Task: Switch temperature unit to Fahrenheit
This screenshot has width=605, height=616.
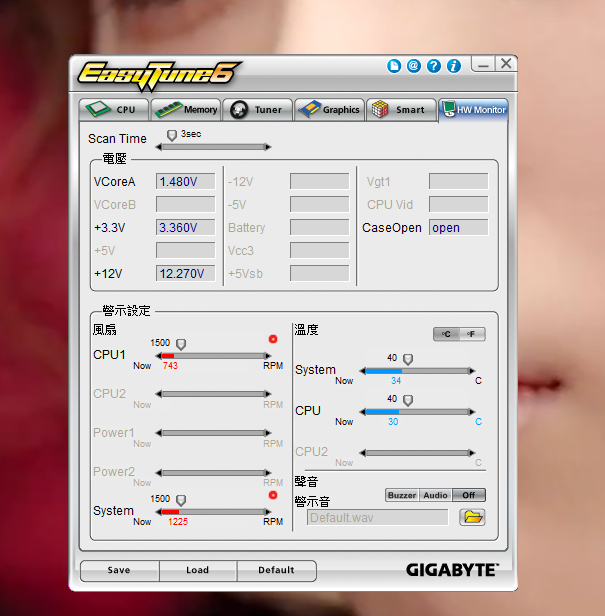Action: (472, 334)
